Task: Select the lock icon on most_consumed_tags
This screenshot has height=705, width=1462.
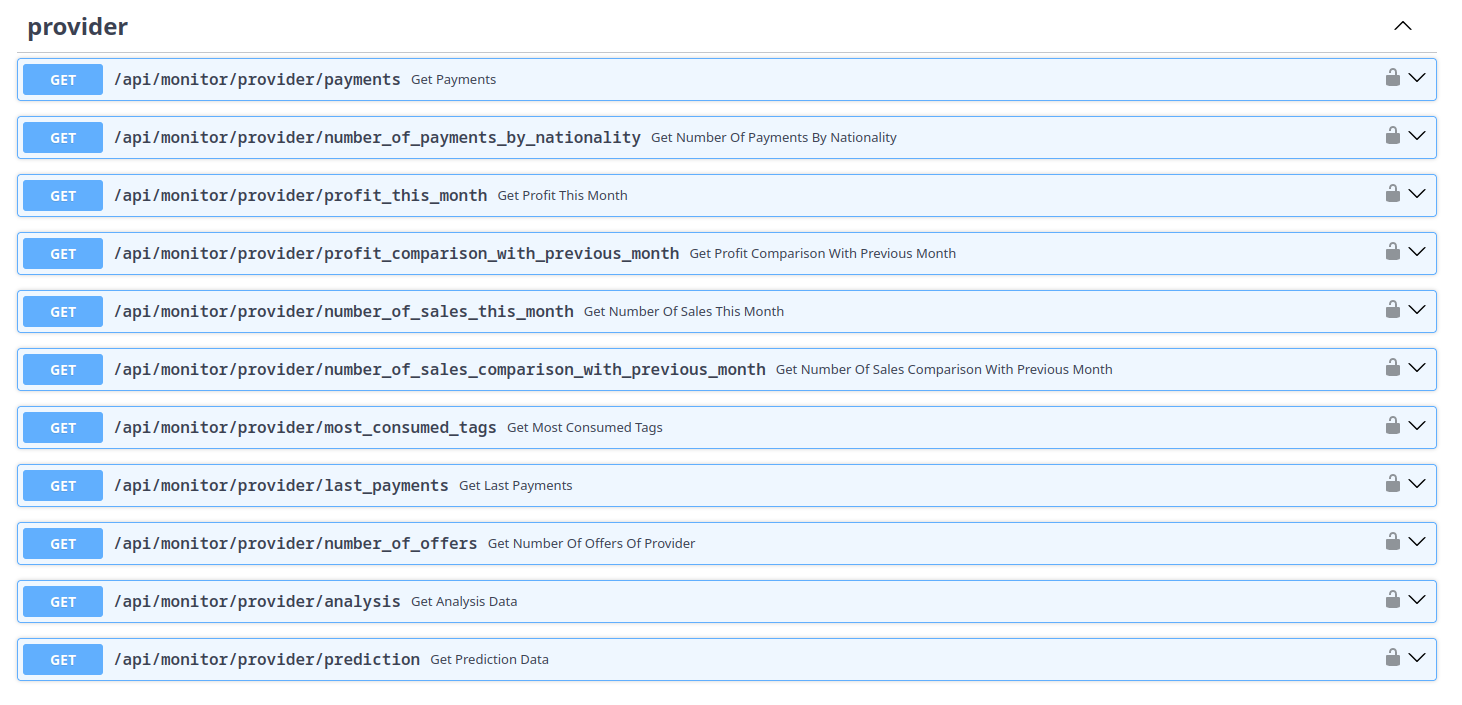Action: (x=1393, y=426)
